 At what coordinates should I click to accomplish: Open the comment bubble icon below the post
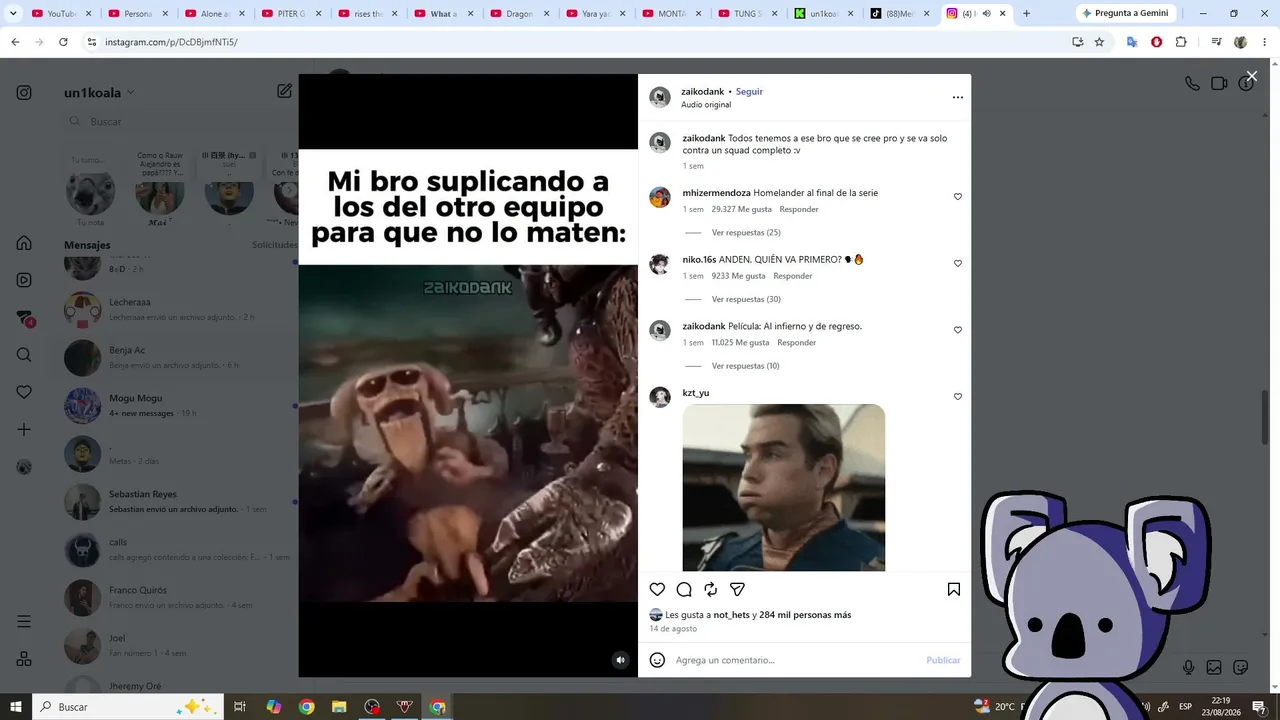(x=684, y=590)
